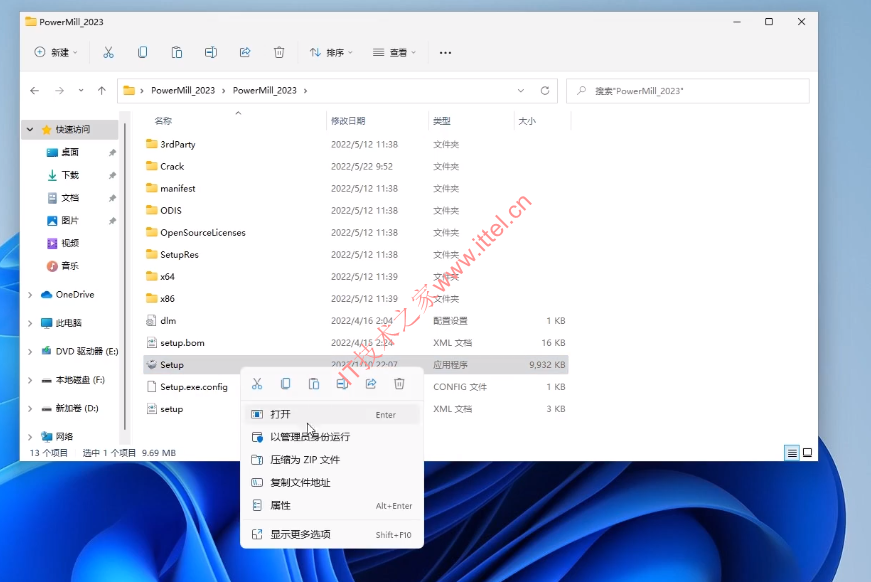Collapse the 快速访问 tree node
The height and width of the screenshot is (582, 871).
(x=30, y=129)
